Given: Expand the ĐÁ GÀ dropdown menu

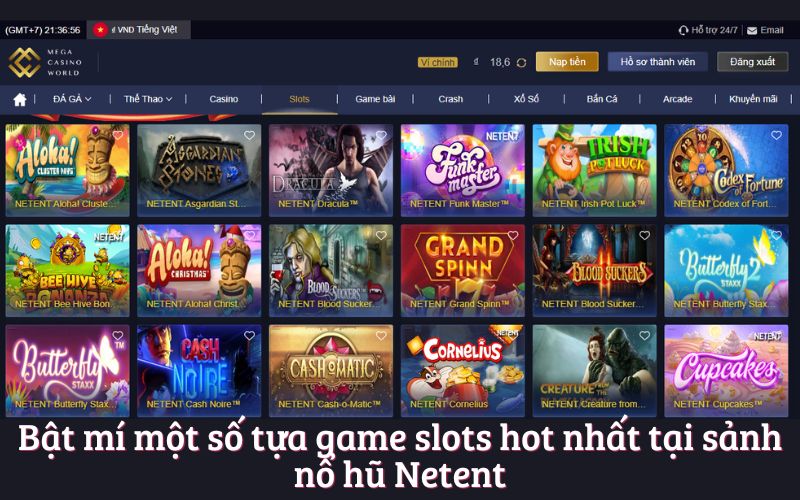Looking at the screenshot, I should click(72, 99).
